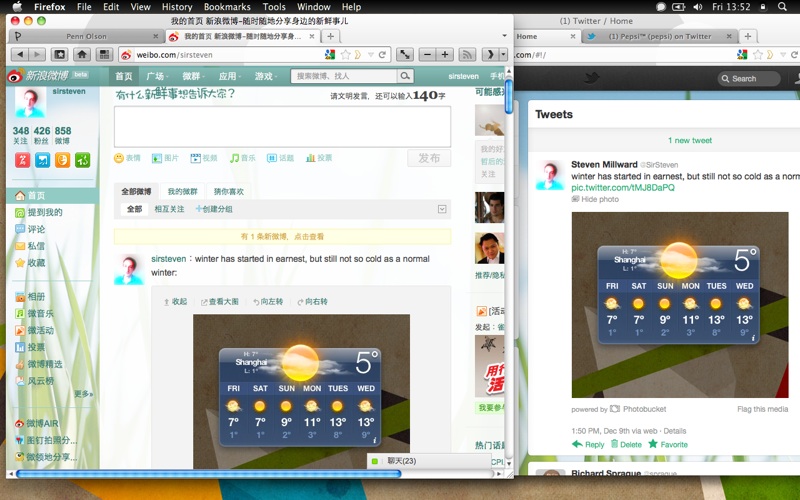Search weibo with the magnifier icon

click(405, 76)
